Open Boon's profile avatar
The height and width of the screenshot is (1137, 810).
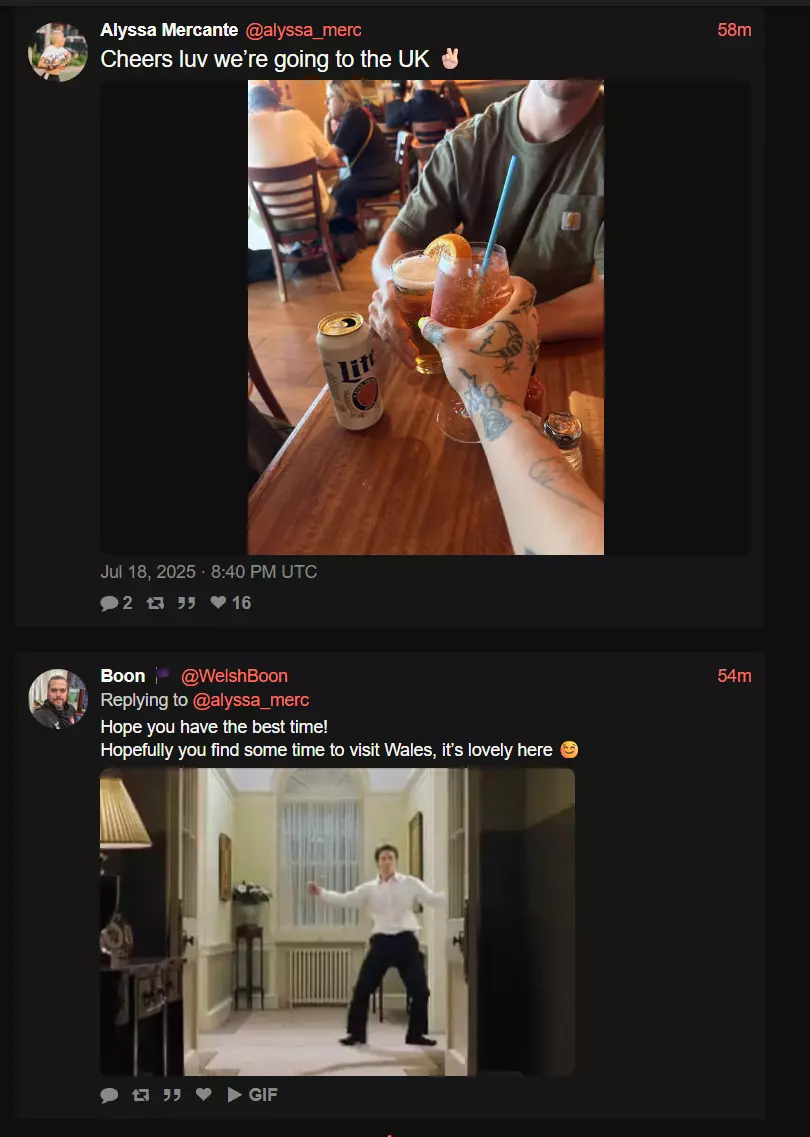click(x=58, y=698)
